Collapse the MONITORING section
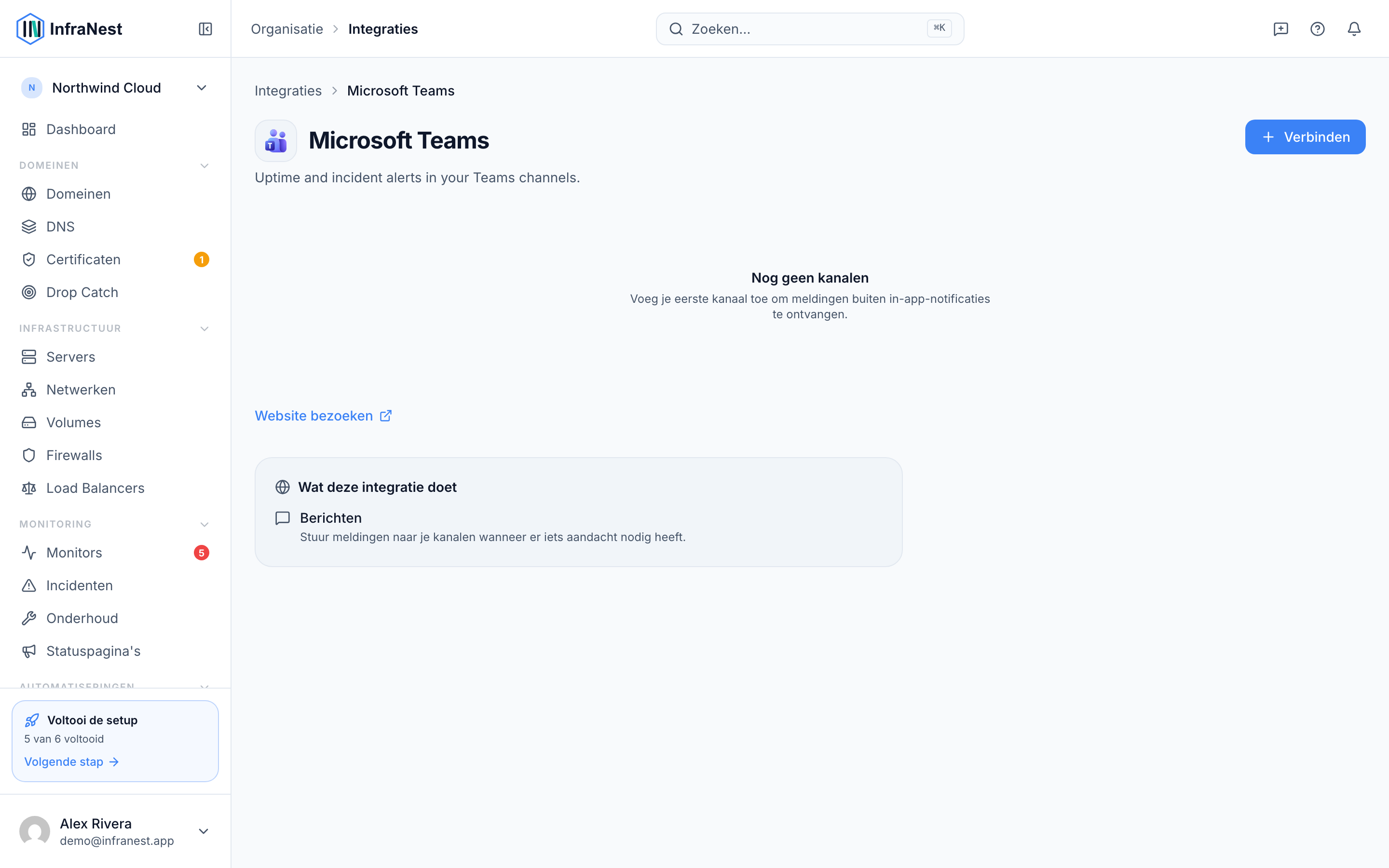The image size is (1389, 868). [204, 524]
